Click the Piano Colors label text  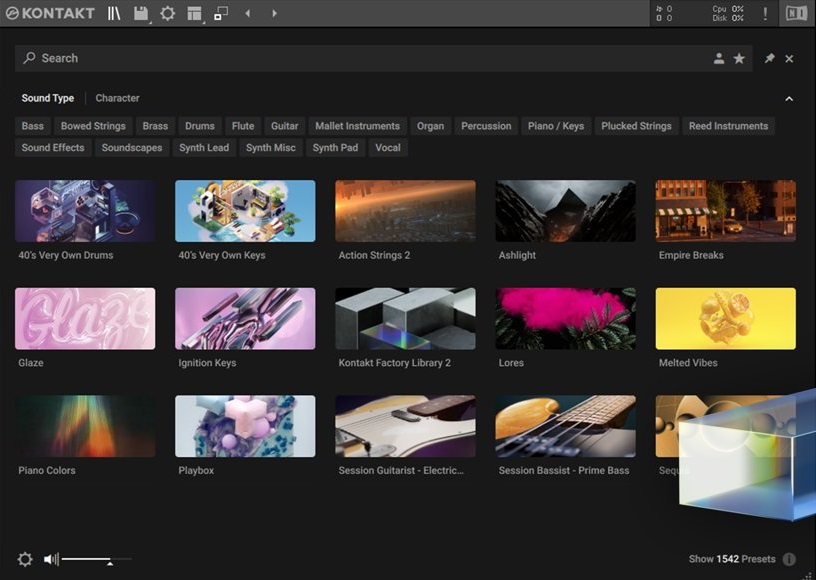[x=47, y=470]
